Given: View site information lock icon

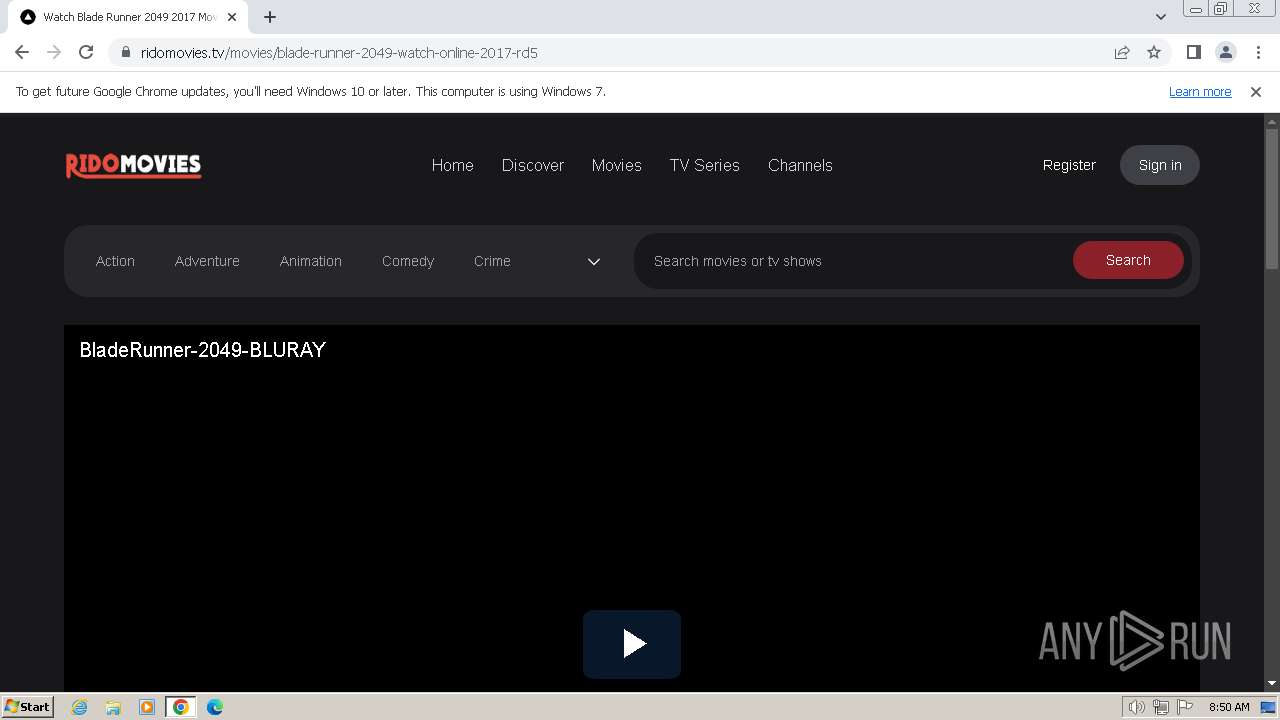Looking at the screenshot, I should [126, 52].
